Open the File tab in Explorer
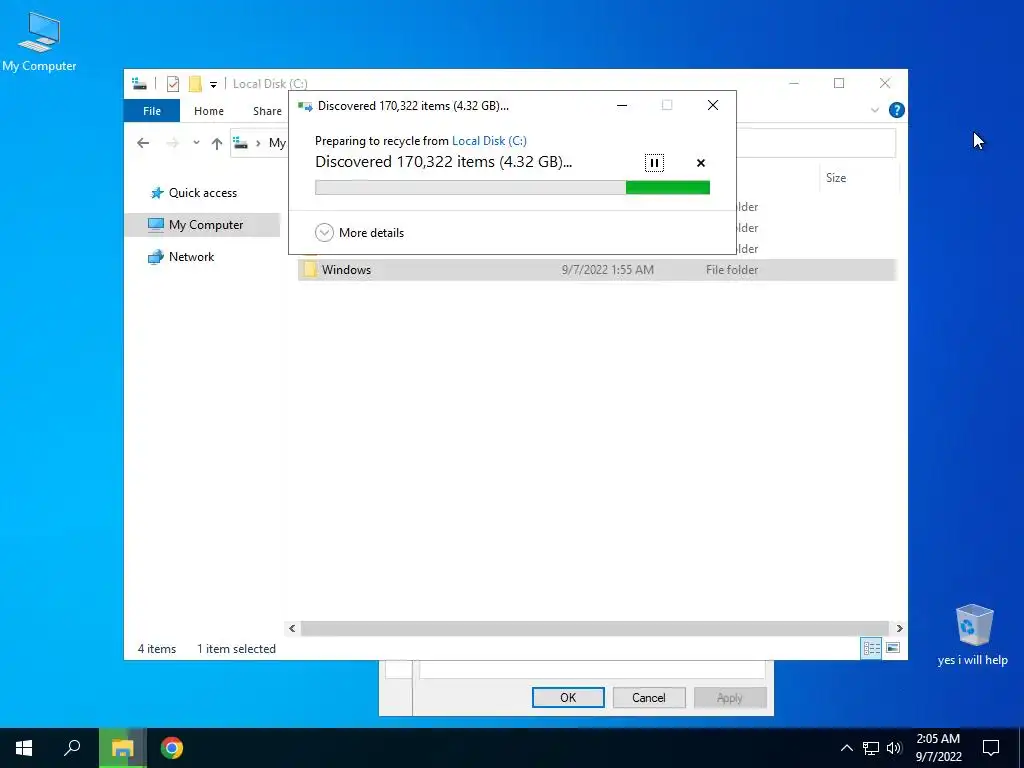The height and width of the screenshot is (768, 1024). [152, 111]
